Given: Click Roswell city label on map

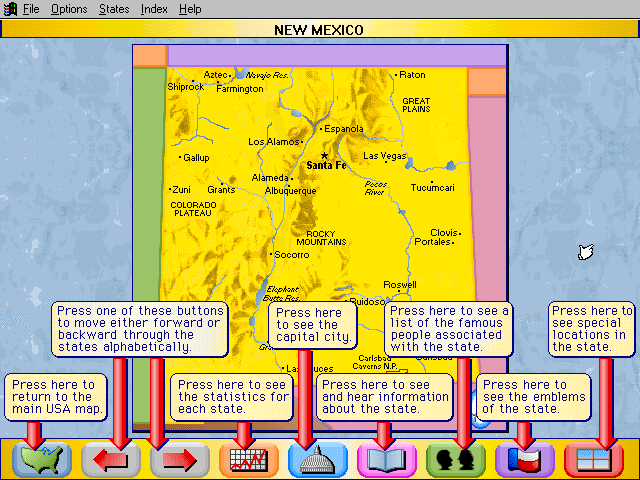Looking at the screenshot, I should 399,284.
